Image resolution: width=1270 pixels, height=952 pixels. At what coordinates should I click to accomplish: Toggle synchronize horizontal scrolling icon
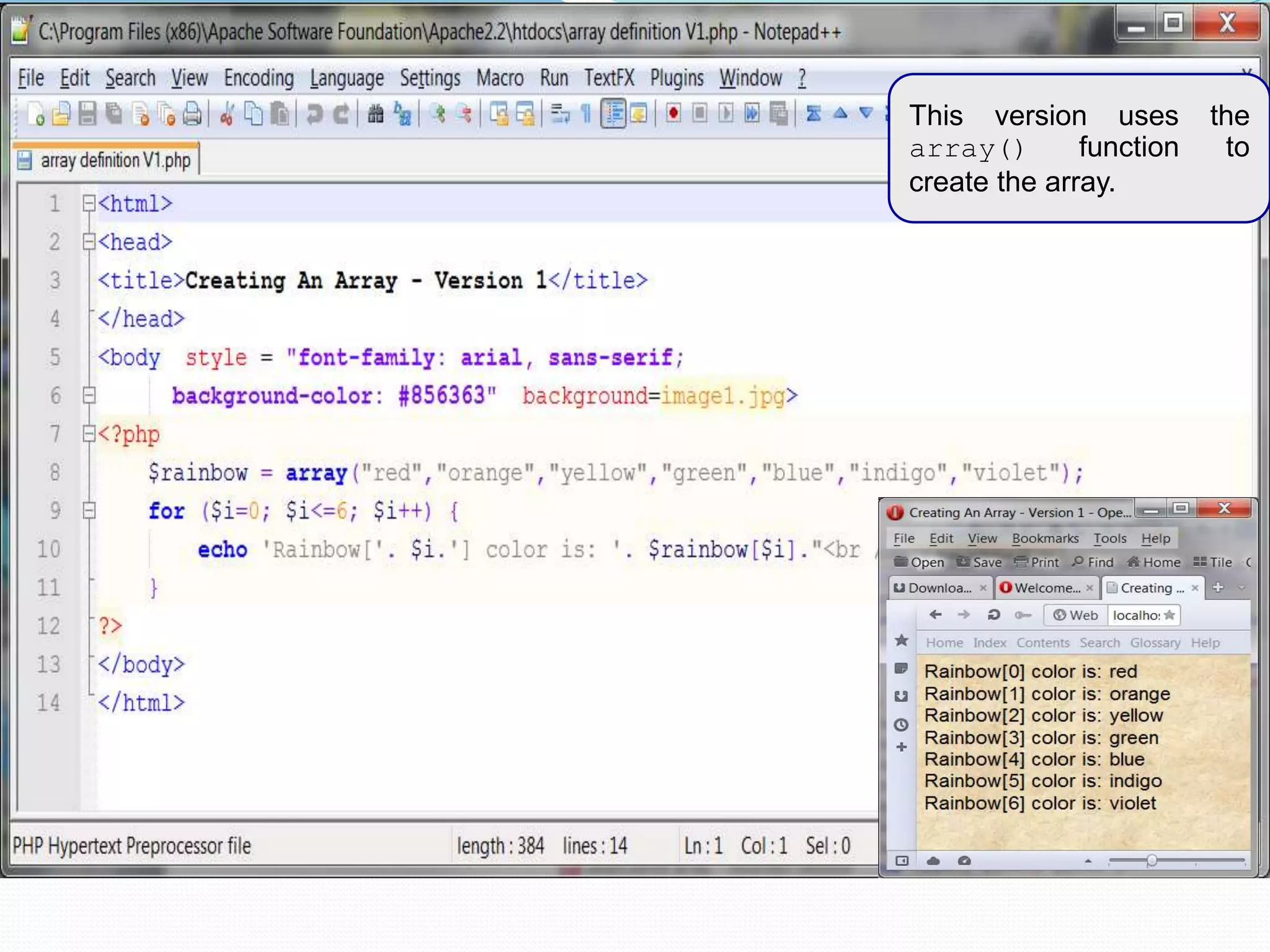point(525,115)
